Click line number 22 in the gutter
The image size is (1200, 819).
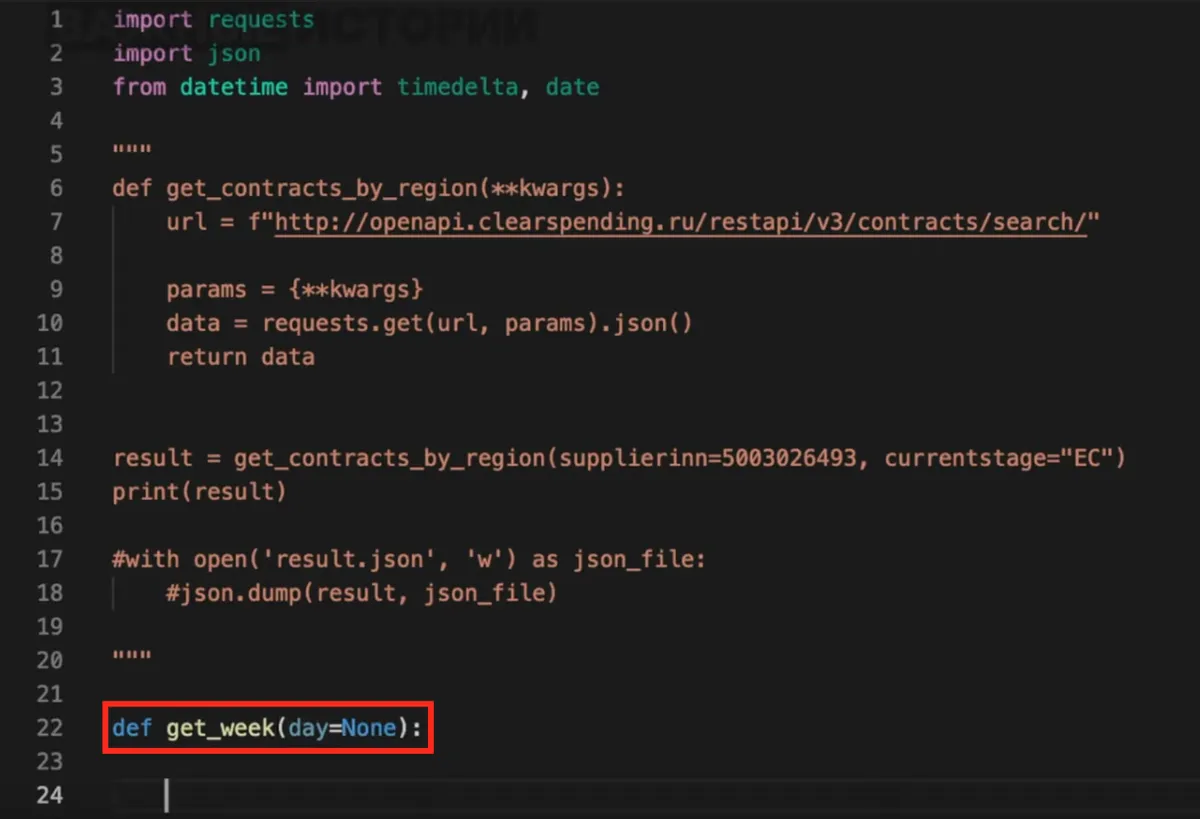[49, 727]
